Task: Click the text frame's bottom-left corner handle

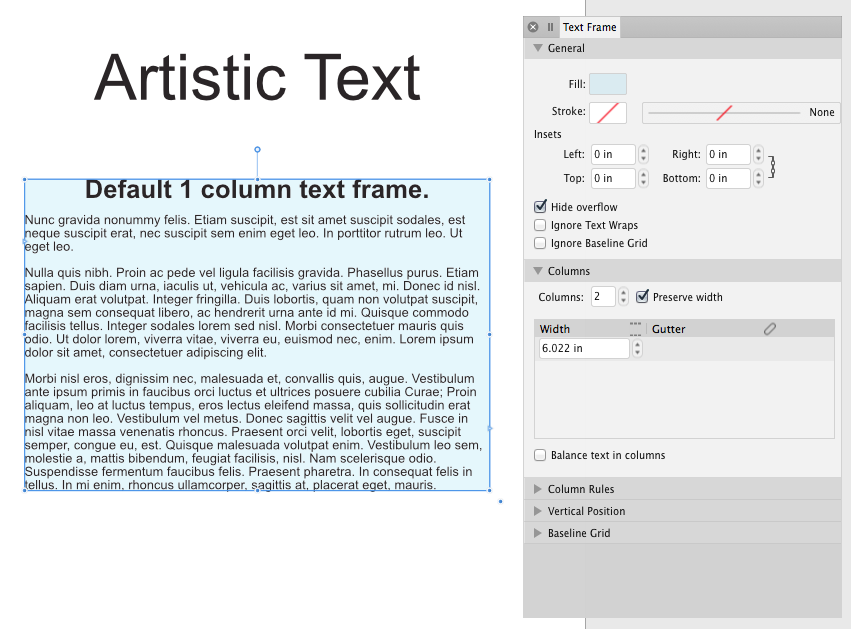Action: [x=24, y=491]
